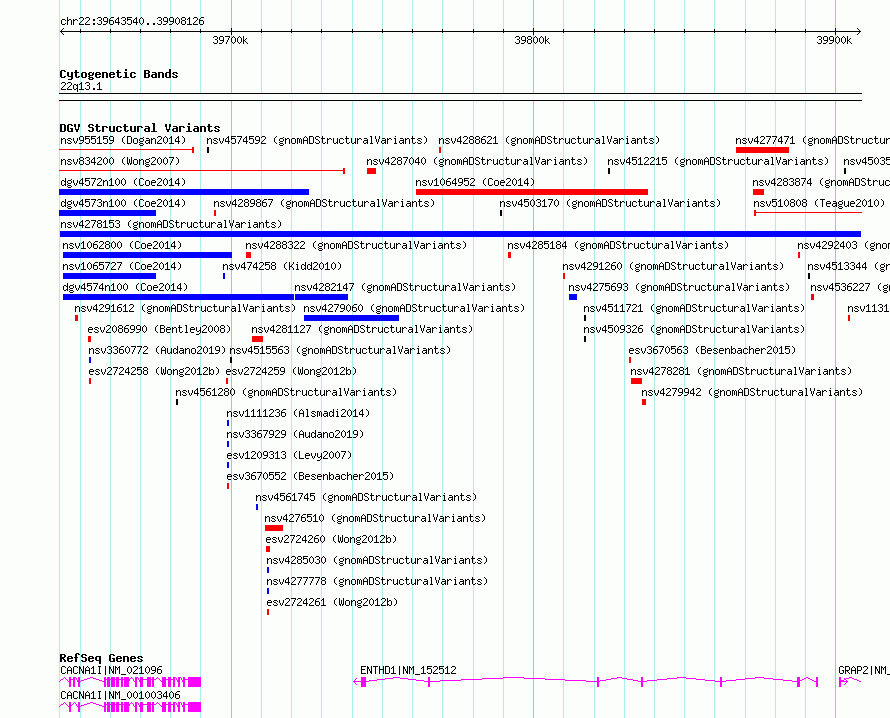The image size is (890, 718).
Task: Select nsv4277778 variant label
Action: pyautogui.click(x=377, y=581)
